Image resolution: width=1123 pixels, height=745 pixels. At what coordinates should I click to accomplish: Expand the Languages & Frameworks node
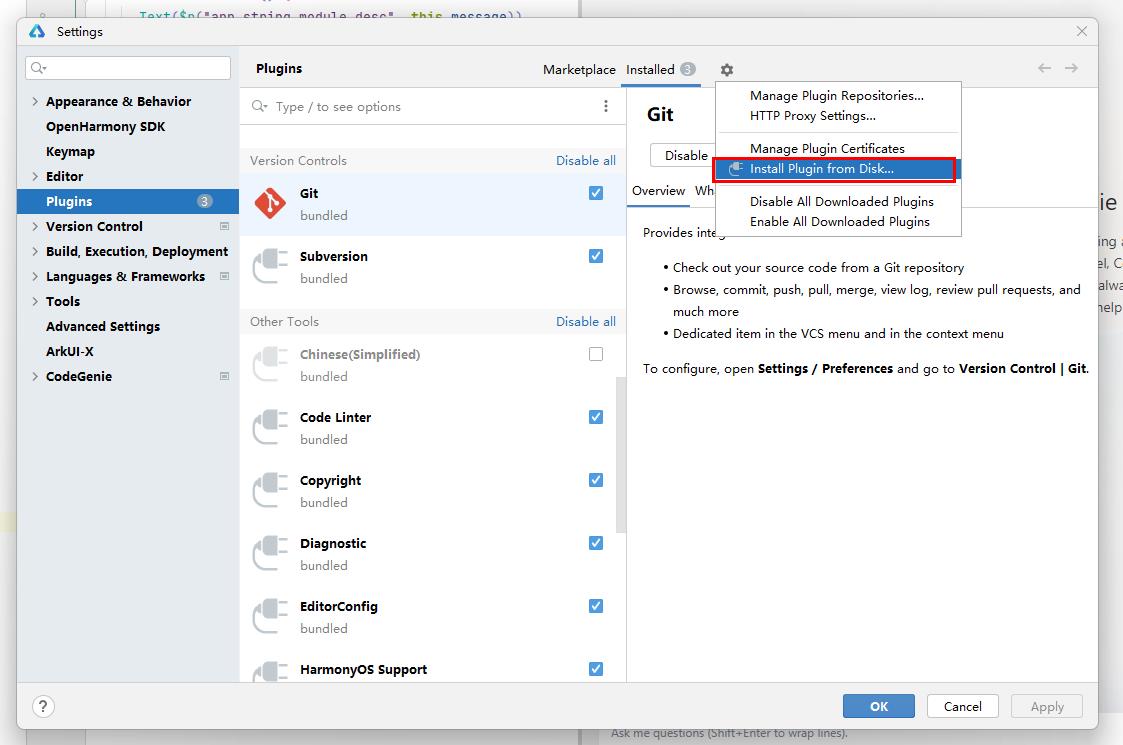click(36, 277)
